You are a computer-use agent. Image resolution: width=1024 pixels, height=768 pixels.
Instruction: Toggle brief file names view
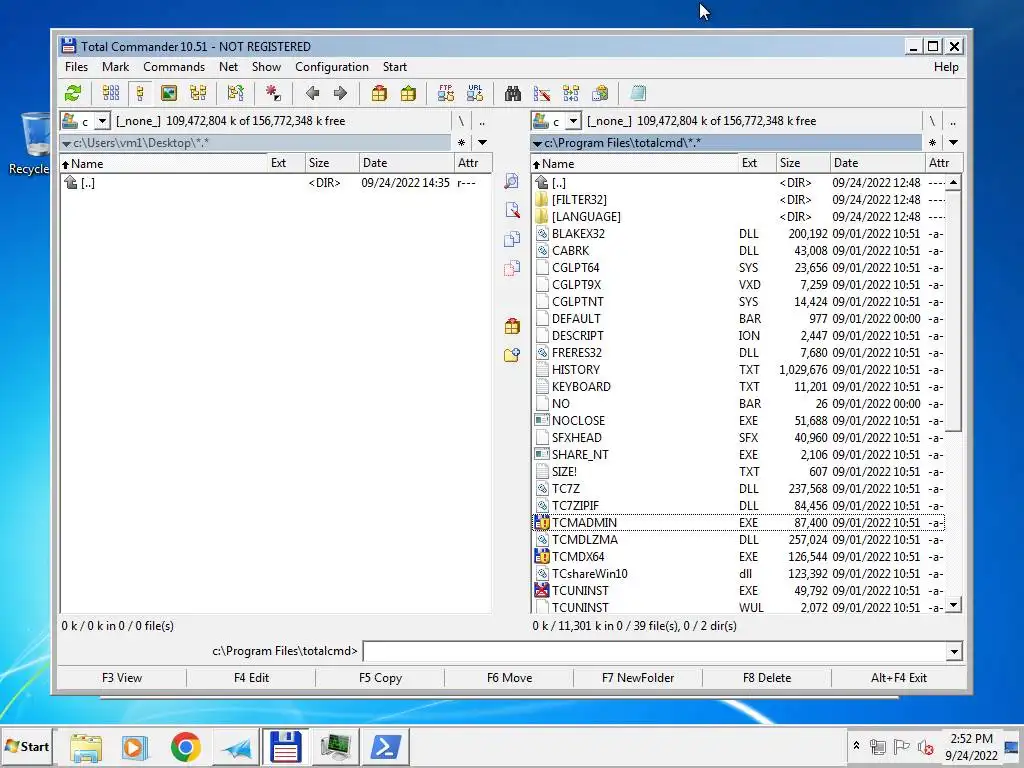pyautogui.click(x=111, y=93)
